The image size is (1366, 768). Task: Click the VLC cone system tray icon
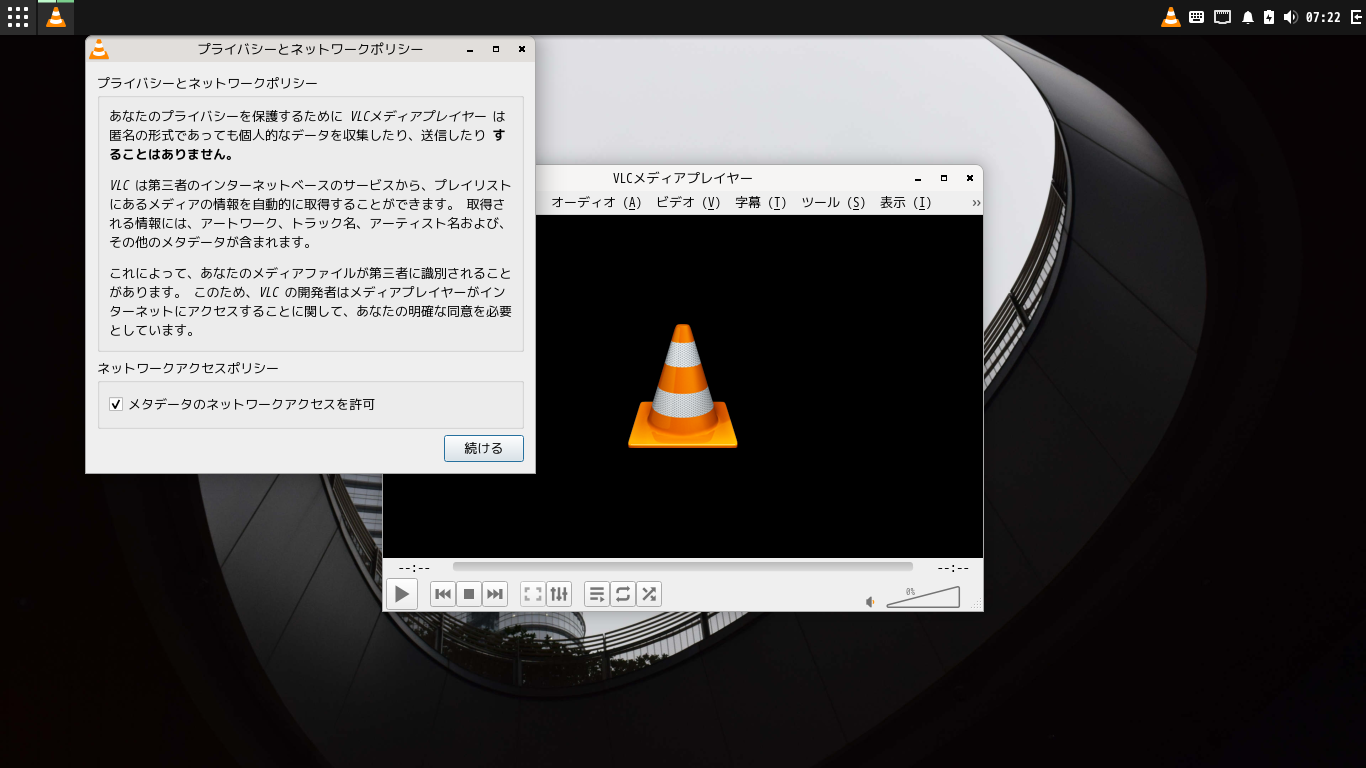click(x=1170, y=17)
